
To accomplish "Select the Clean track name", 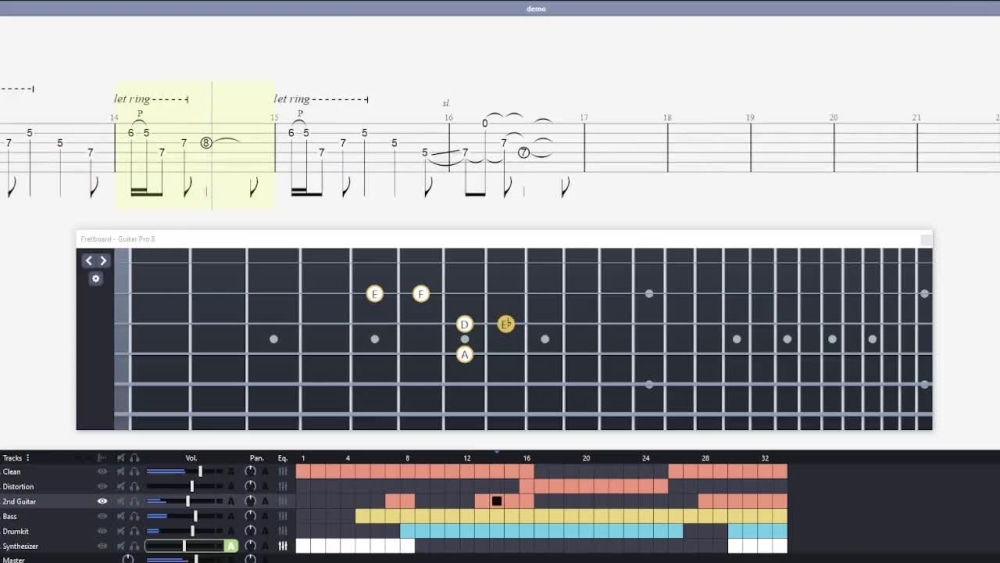I will coord(11,472).
